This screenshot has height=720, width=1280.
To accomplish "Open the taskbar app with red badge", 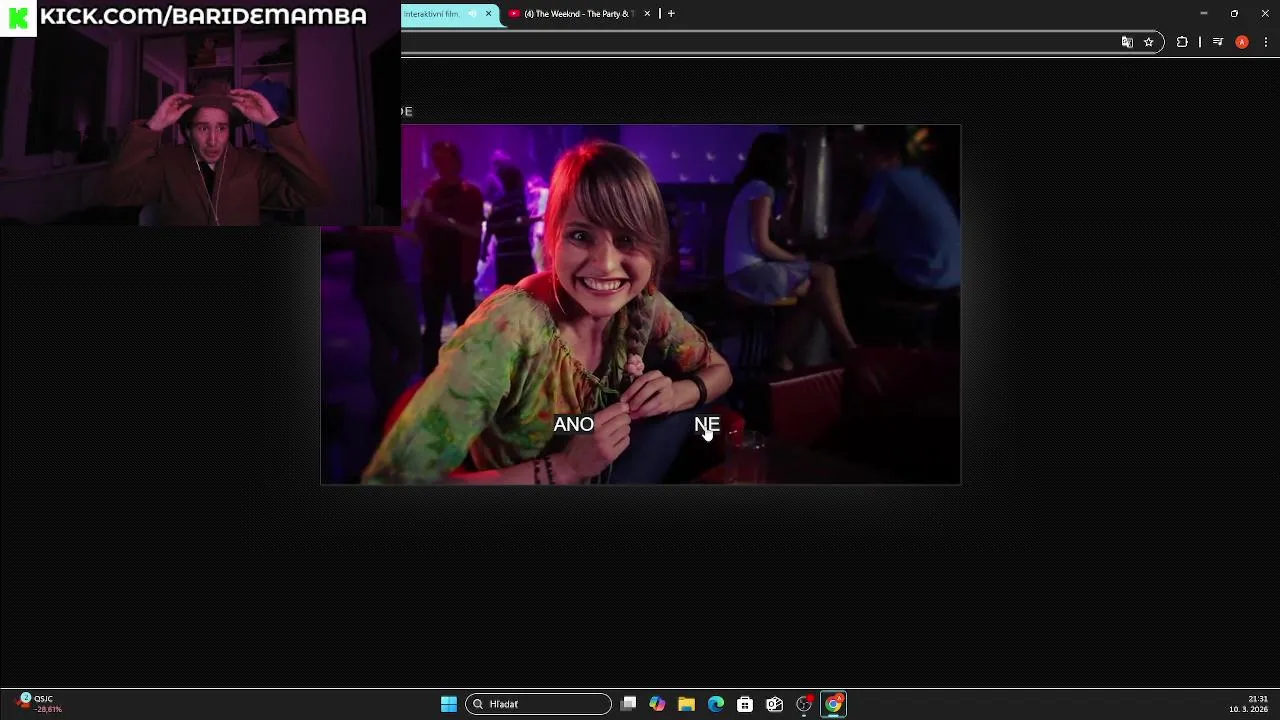I will [x=804, y=704].
